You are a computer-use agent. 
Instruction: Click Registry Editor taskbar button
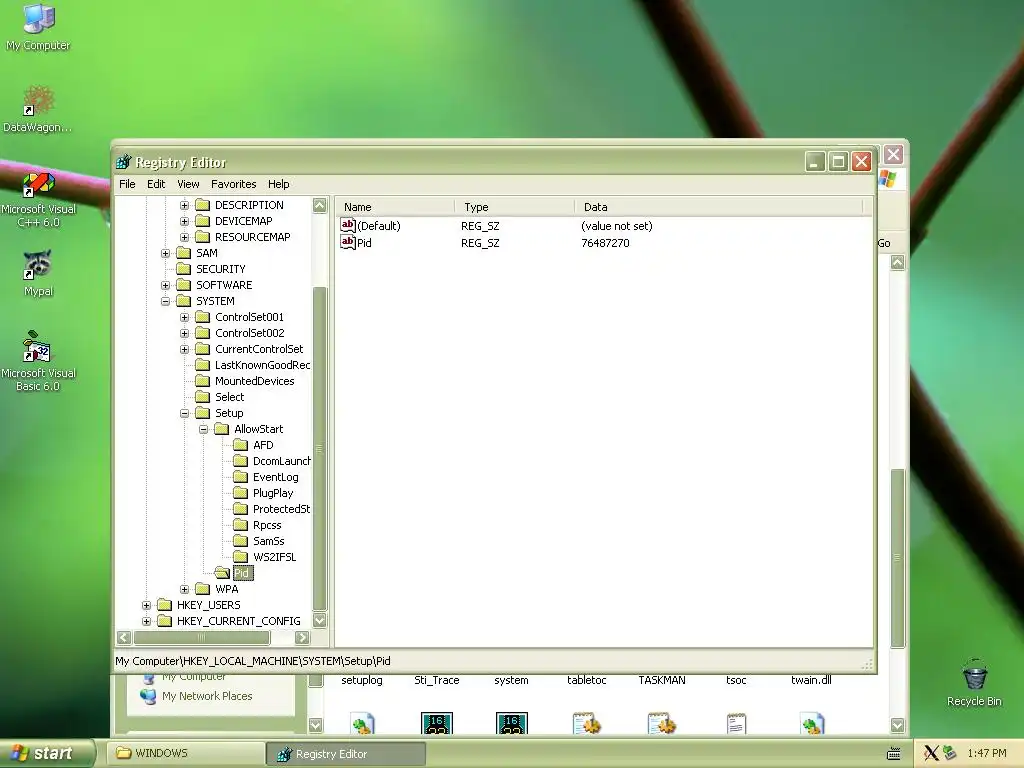346,754
